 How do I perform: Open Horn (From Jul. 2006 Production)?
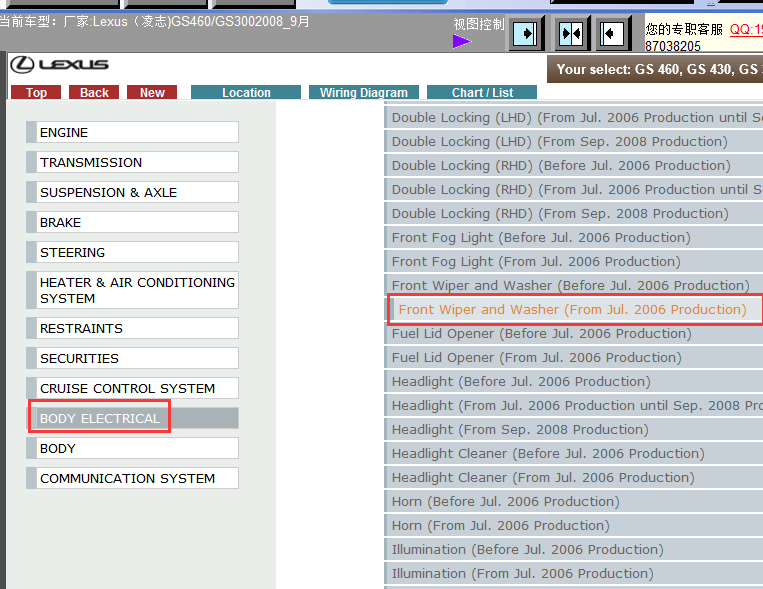pyautogui.click(x=574, y=526)
